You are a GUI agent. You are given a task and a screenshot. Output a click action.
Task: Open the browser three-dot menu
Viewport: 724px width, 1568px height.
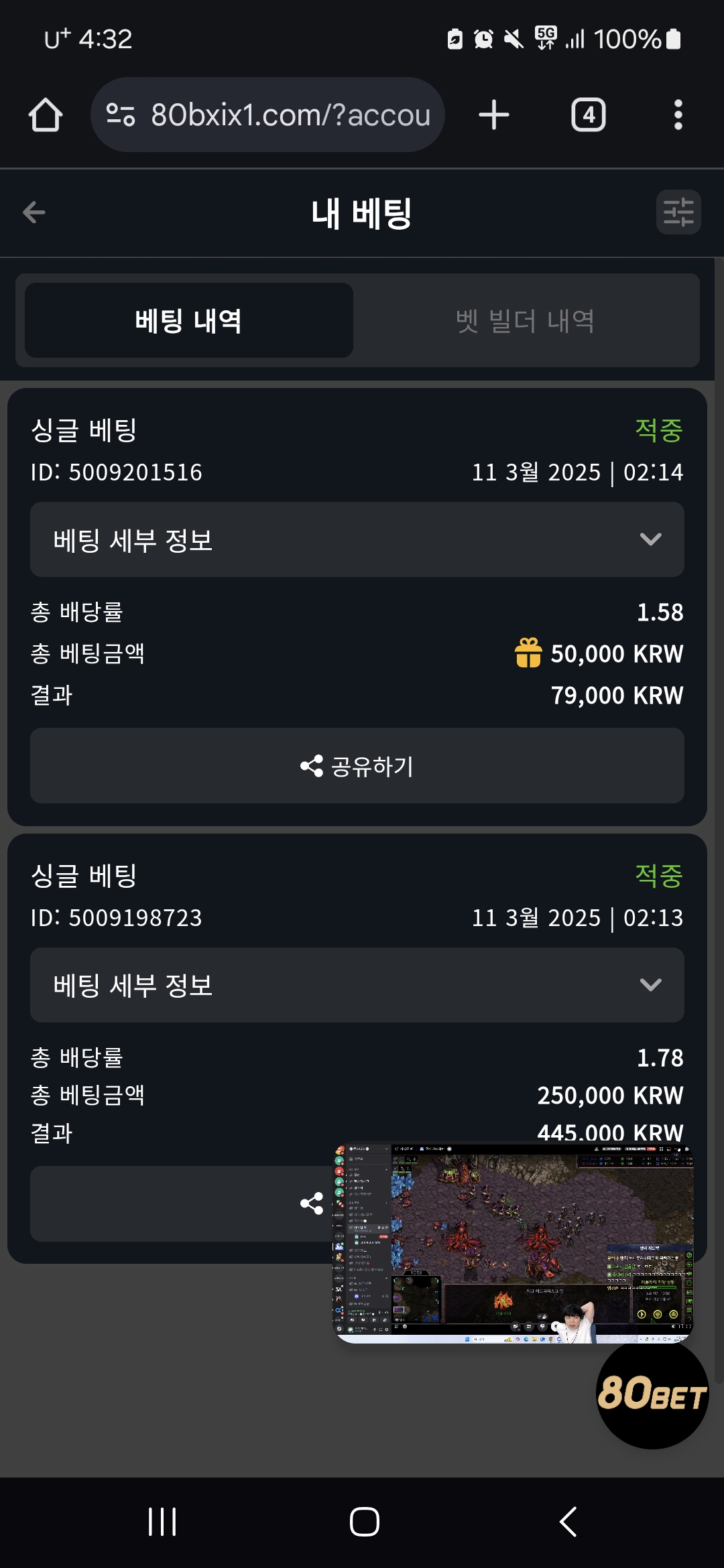click(x=678, y=115)
